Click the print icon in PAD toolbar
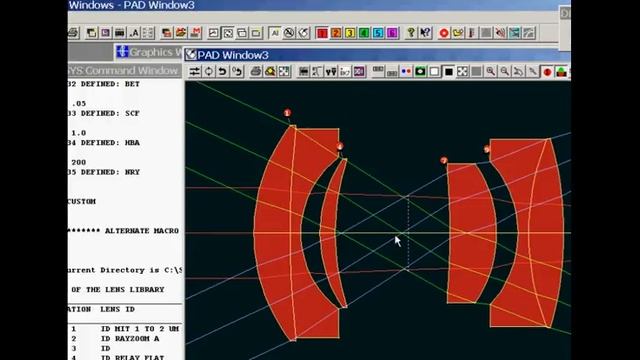 click(256, 72)
